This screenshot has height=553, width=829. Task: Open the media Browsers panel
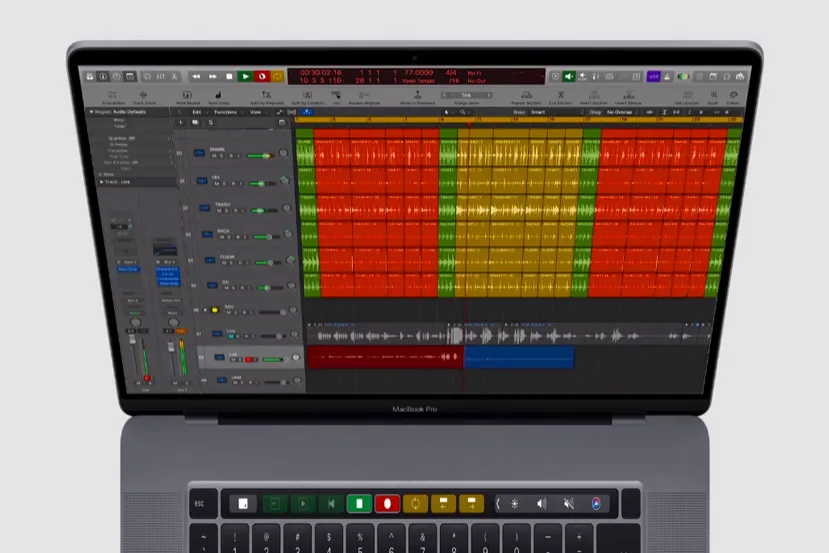[740, 77]
